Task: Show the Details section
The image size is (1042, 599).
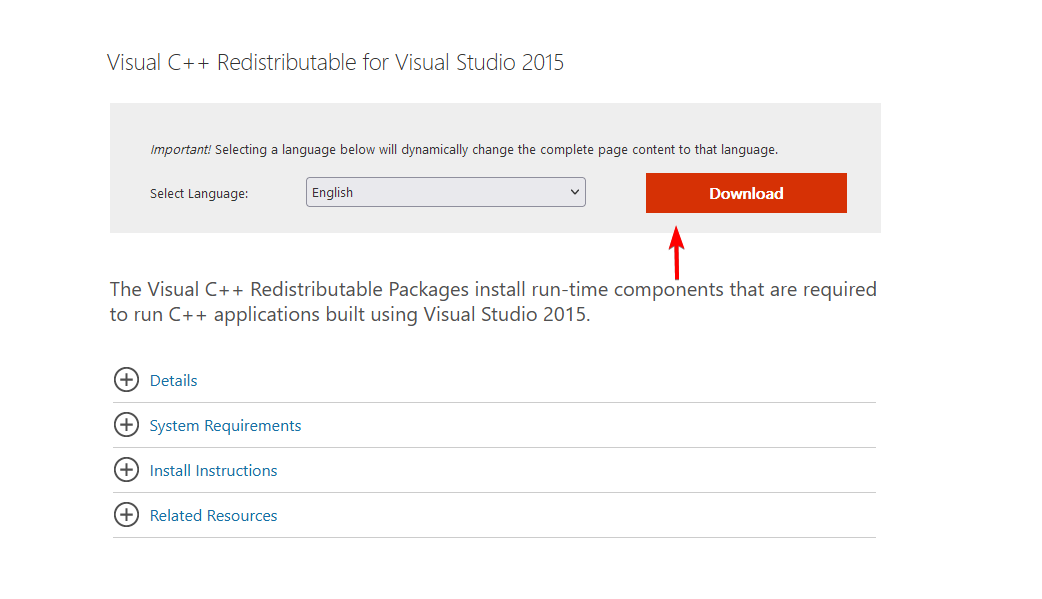Action: 173,380
